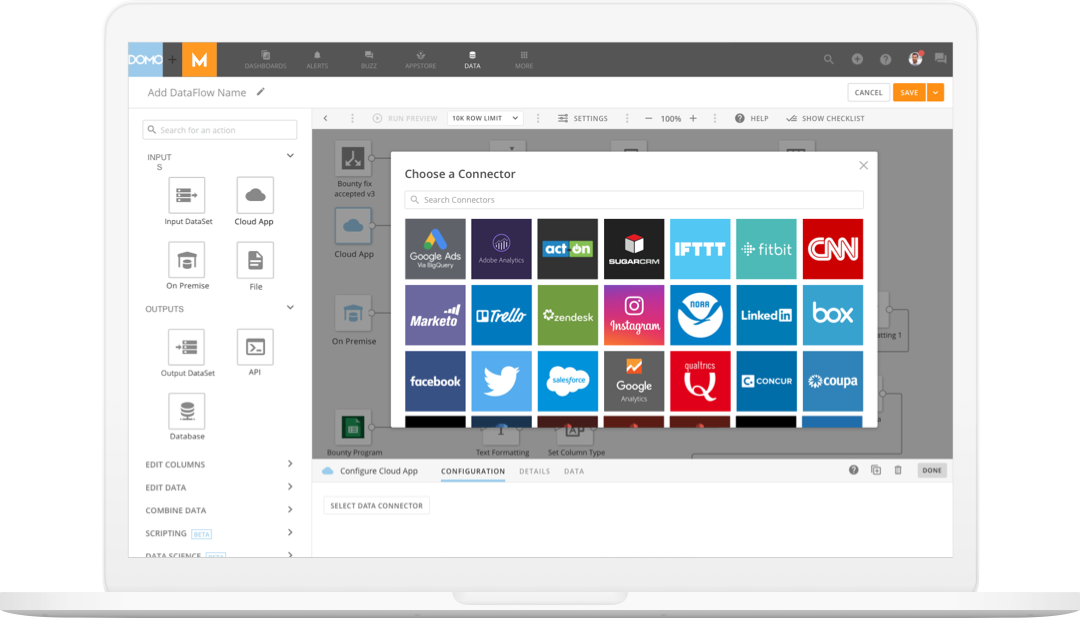Select the Google Ads connector tile
Image resolution: width=1080 pixels, height=618 pixels.
[435, 249]
